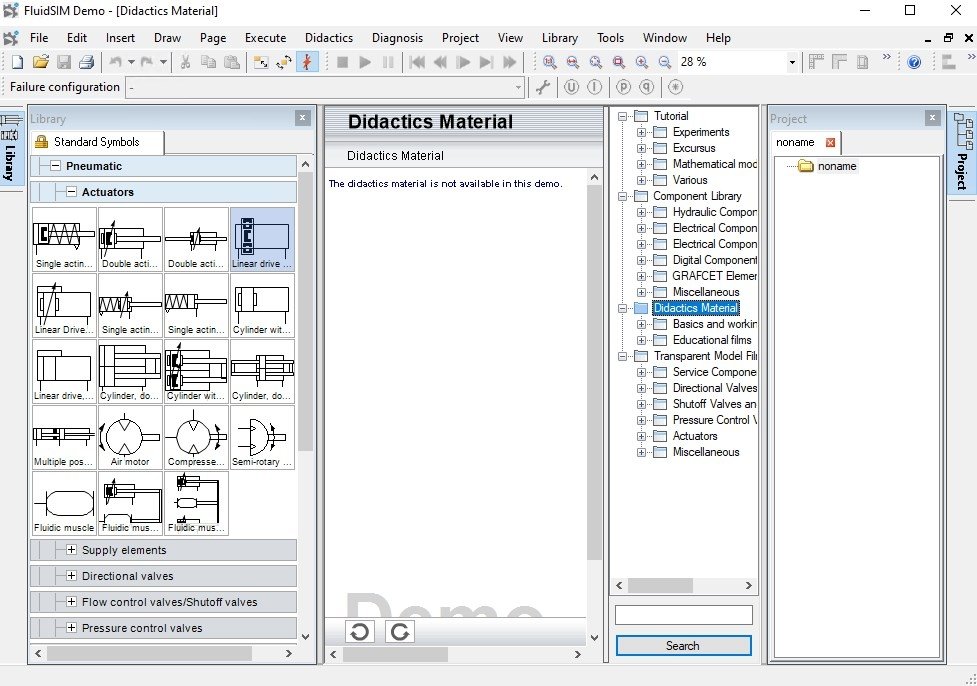Close the Library panel
Screen dimensions: 977x686
[x=303, y=118]
